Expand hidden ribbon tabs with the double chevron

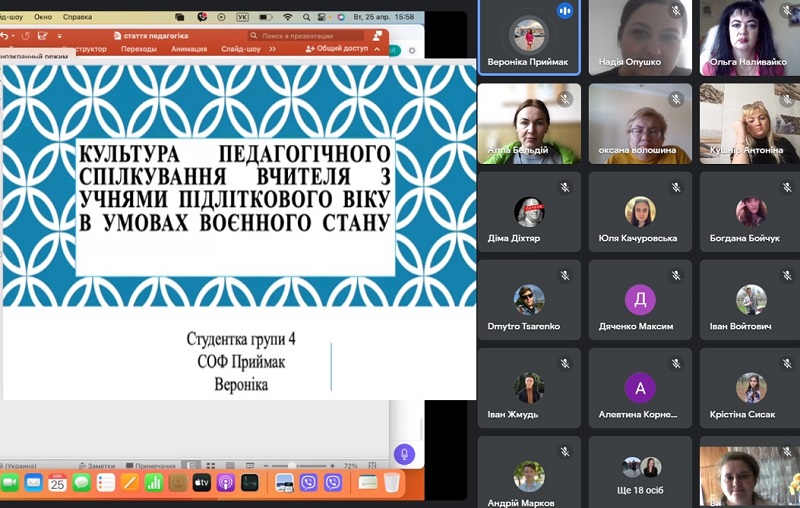click(272, 49)
